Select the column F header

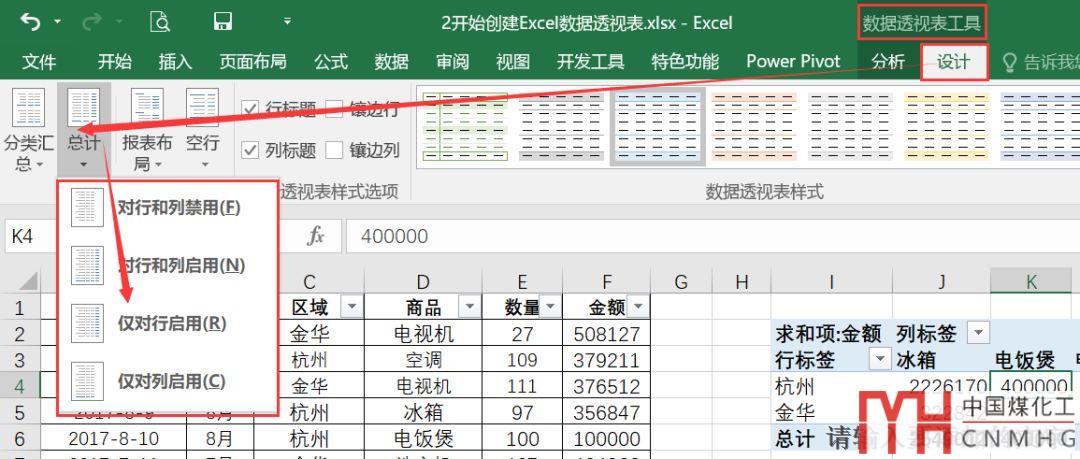[x=606, y=281]
